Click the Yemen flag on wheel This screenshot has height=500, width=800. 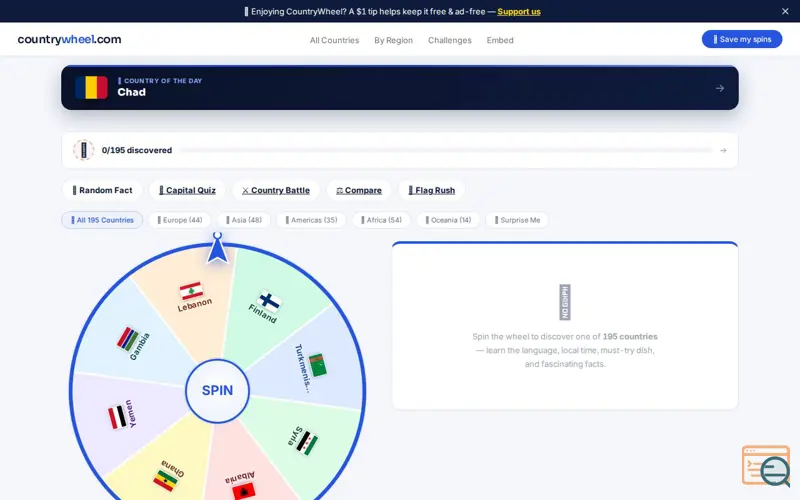tap(117, 417)
